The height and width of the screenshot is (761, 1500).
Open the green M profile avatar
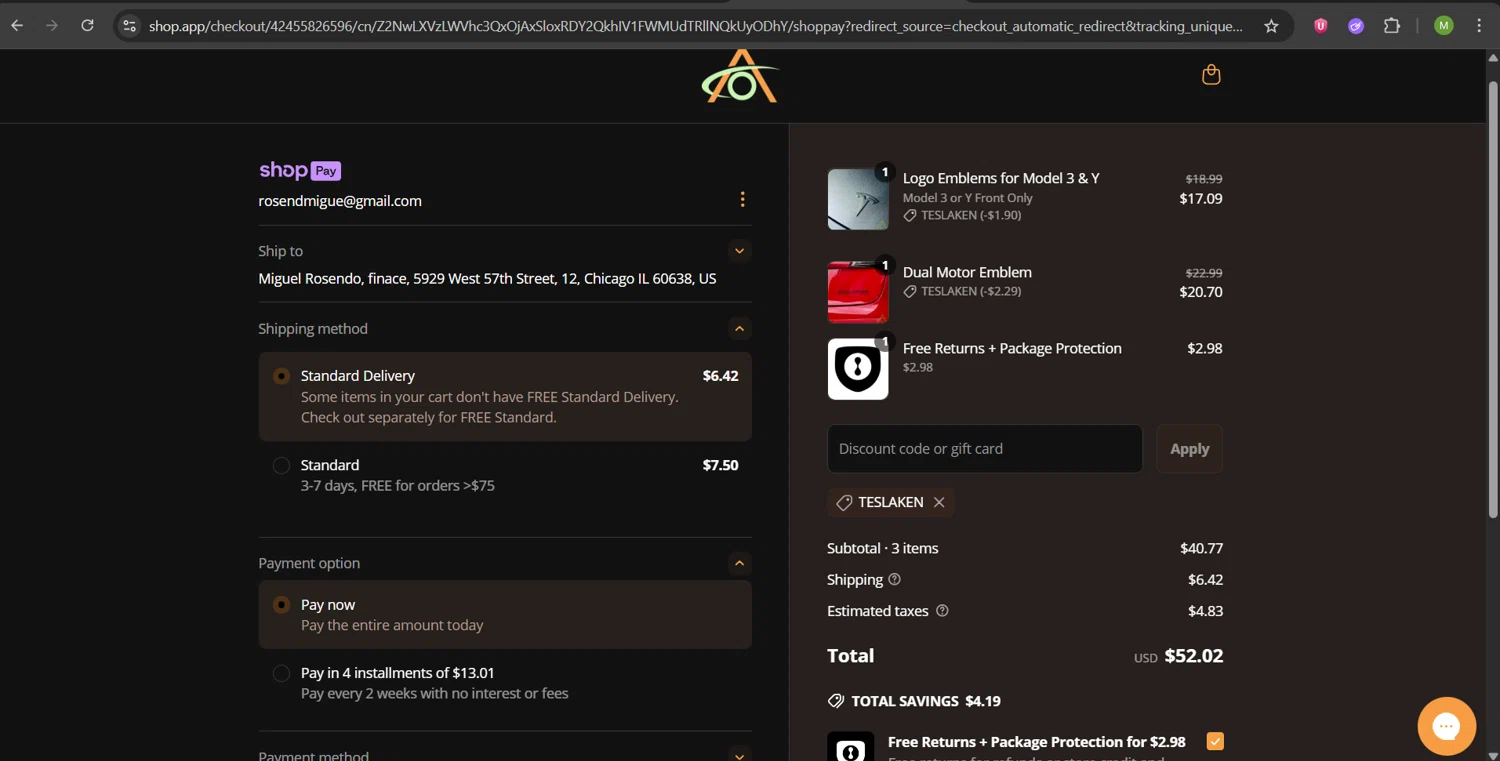point(1443,26)
